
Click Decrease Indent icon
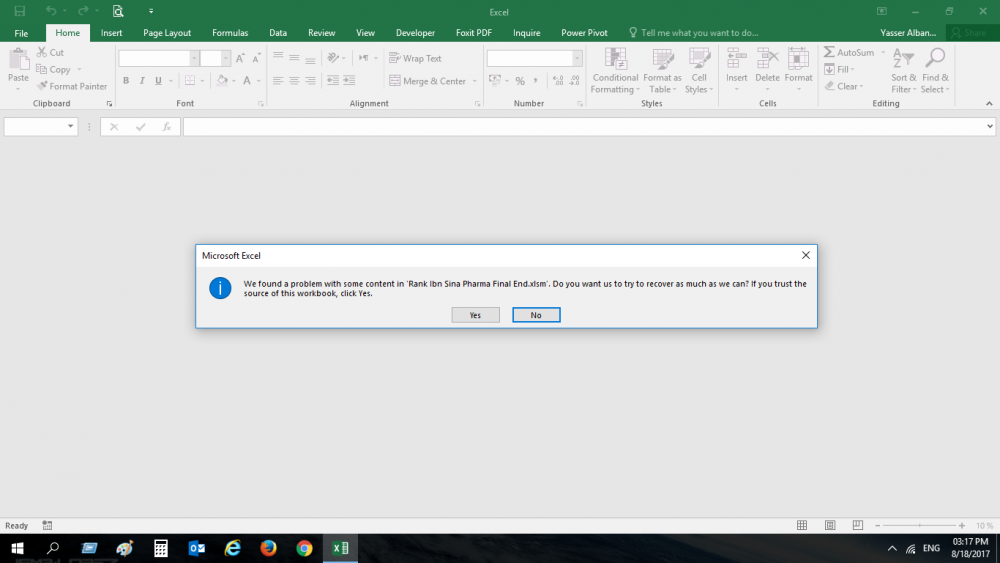(x=333, y=80)
